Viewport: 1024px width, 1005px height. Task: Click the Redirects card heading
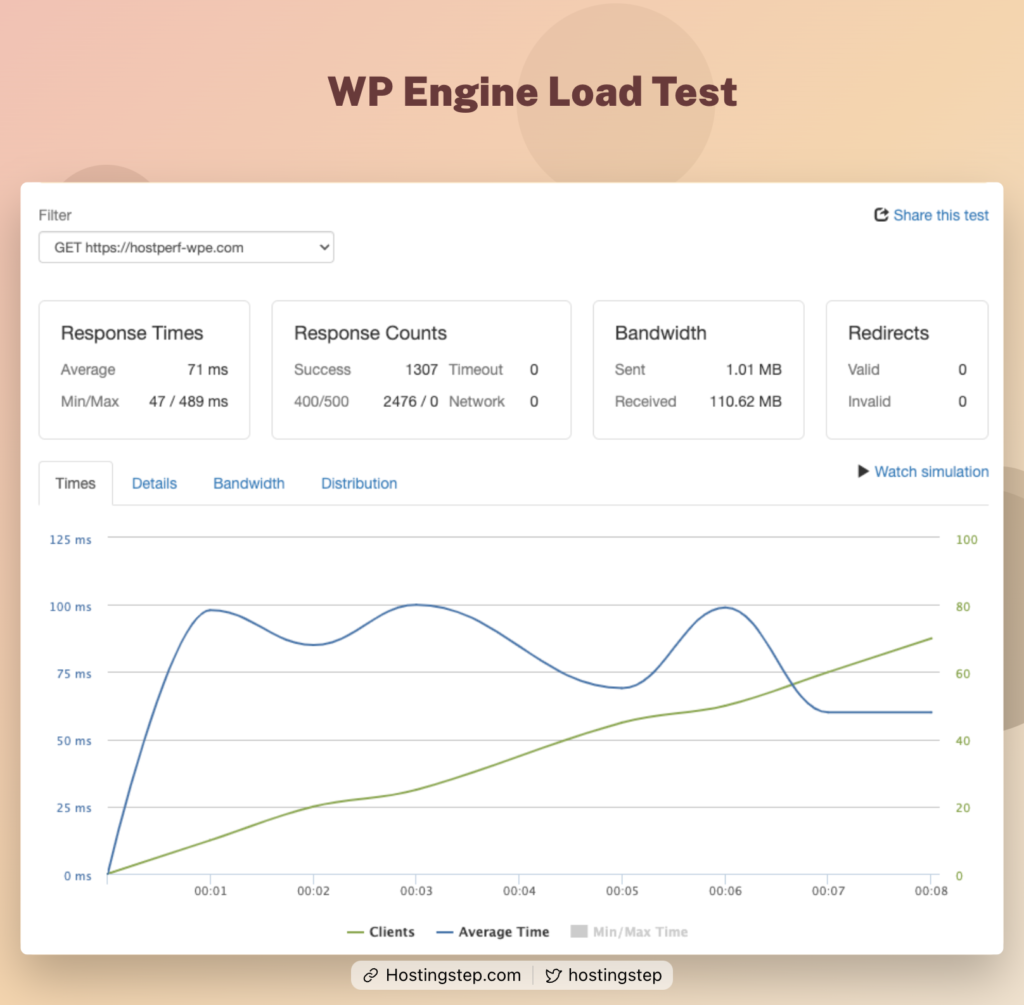pos(888,333)
